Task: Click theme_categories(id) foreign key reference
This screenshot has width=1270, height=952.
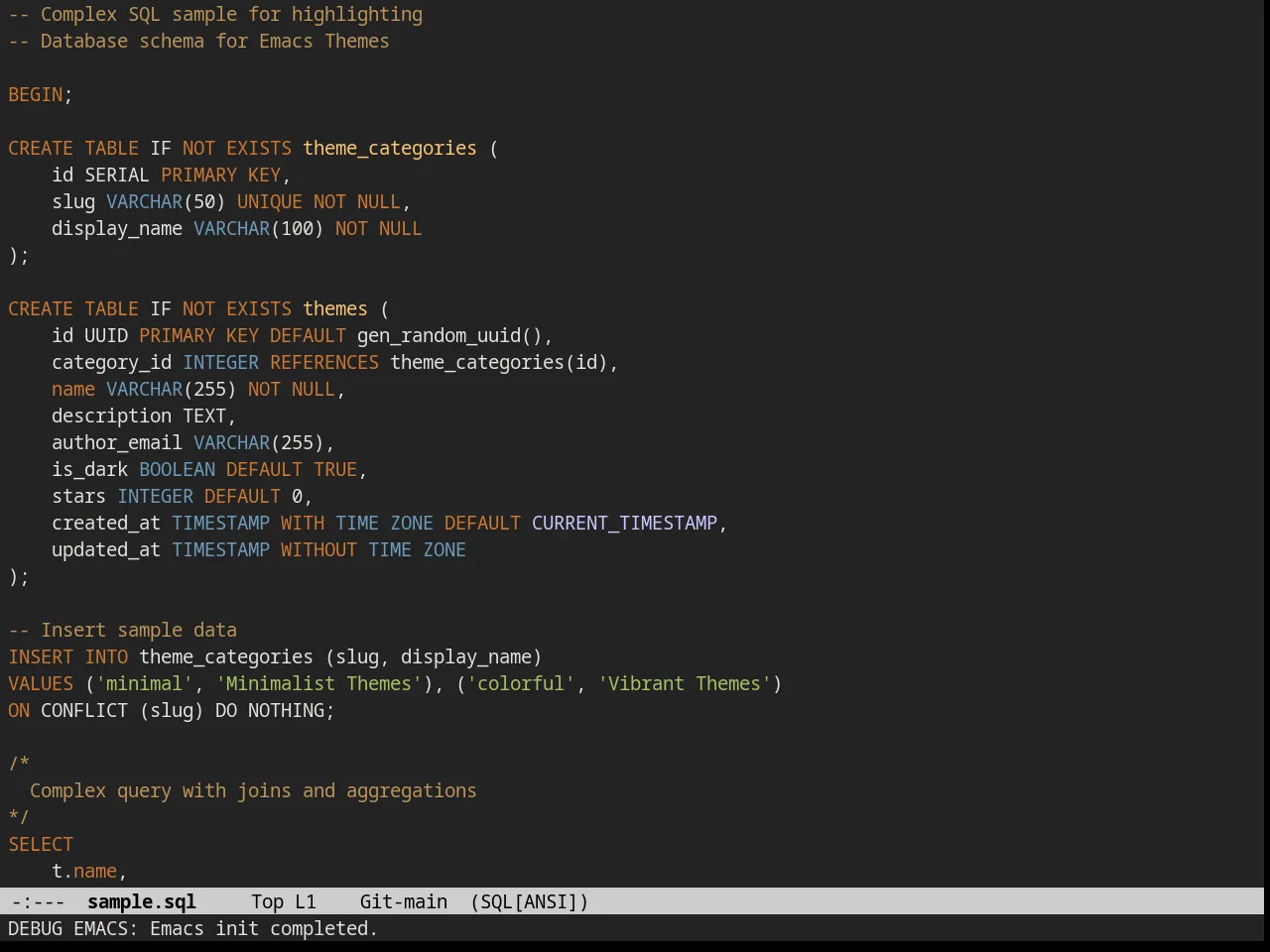Action: pyautogui.click(x=499, y=362)
